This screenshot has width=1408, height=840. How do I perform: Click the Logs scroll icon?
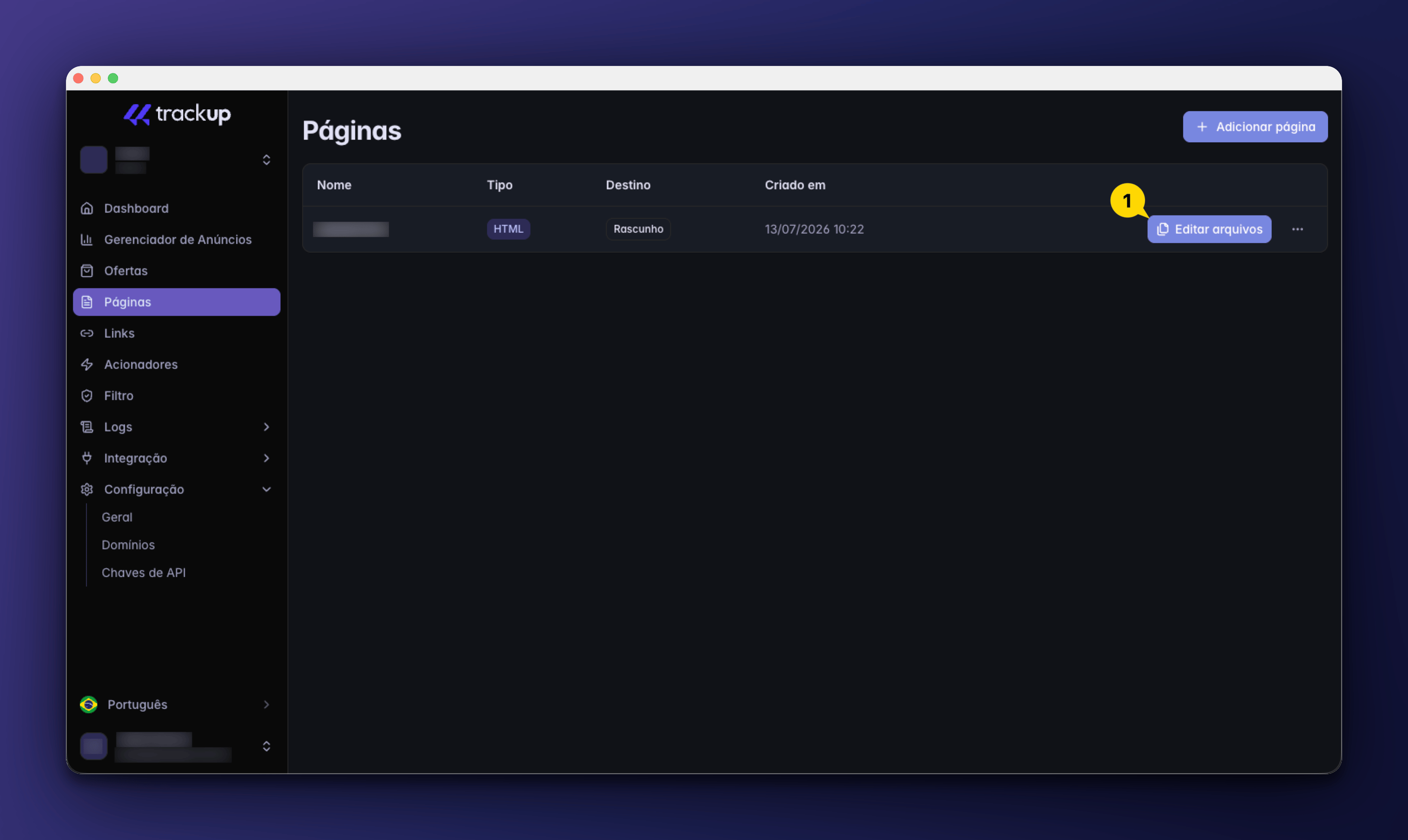[x=87, y=426]
